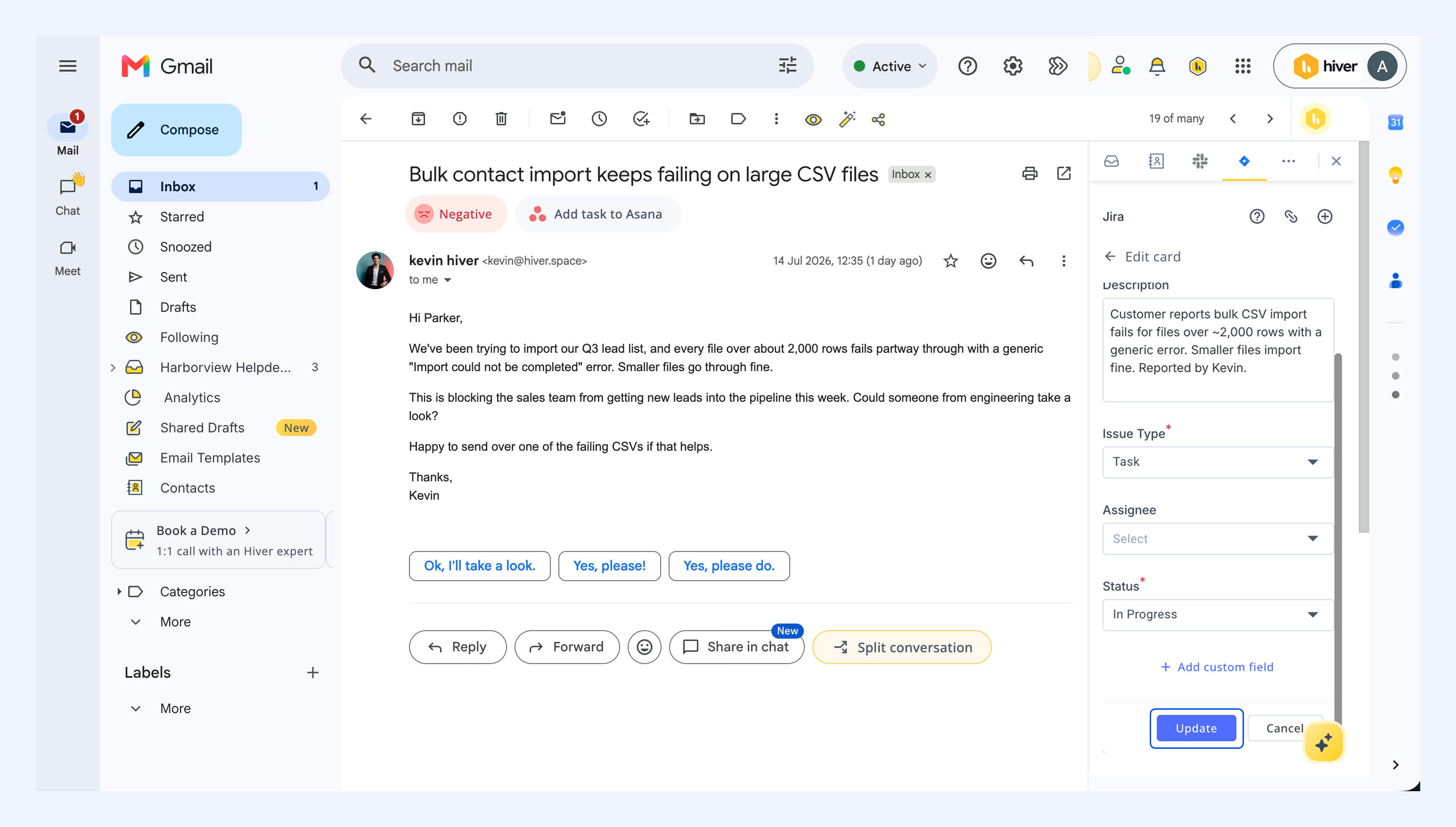The image size is (1456, 827).
Task: Open the email in a new window
Action: (1064, 173)
